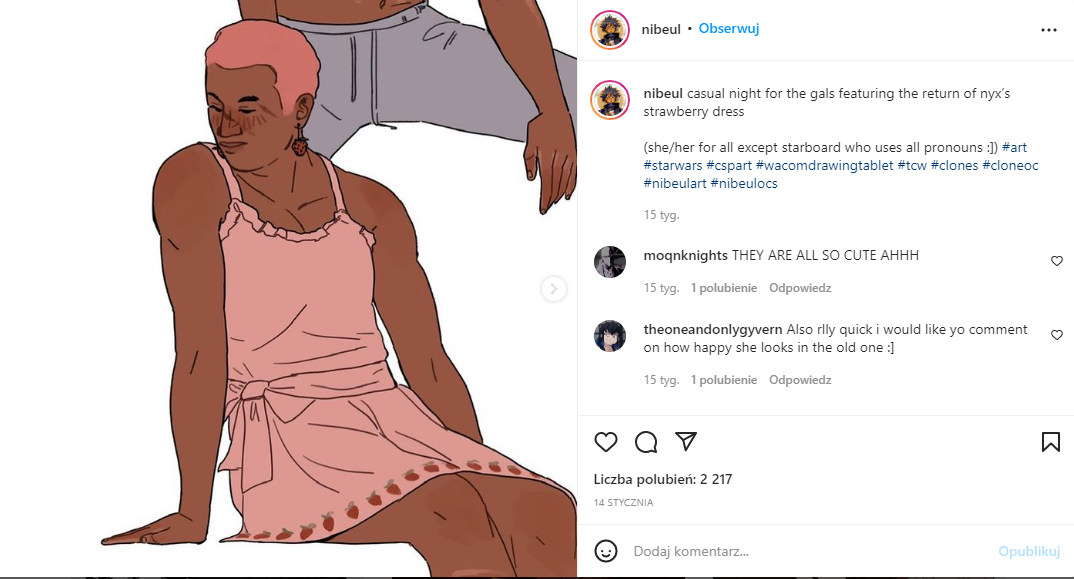The height and width of the screenshot is (579, 1074).
Task: Reply to moqnknights comment with Odpowiedz
Action: (x=800, y=288)
